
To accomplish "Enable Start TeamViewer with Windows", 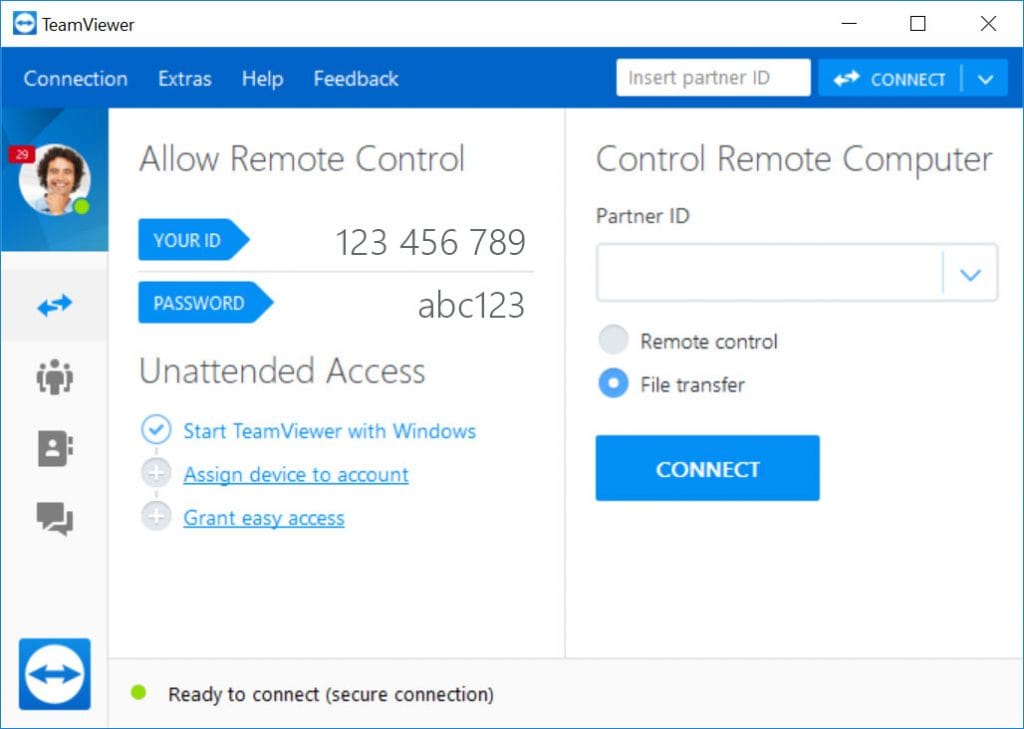I will (157, 429).
